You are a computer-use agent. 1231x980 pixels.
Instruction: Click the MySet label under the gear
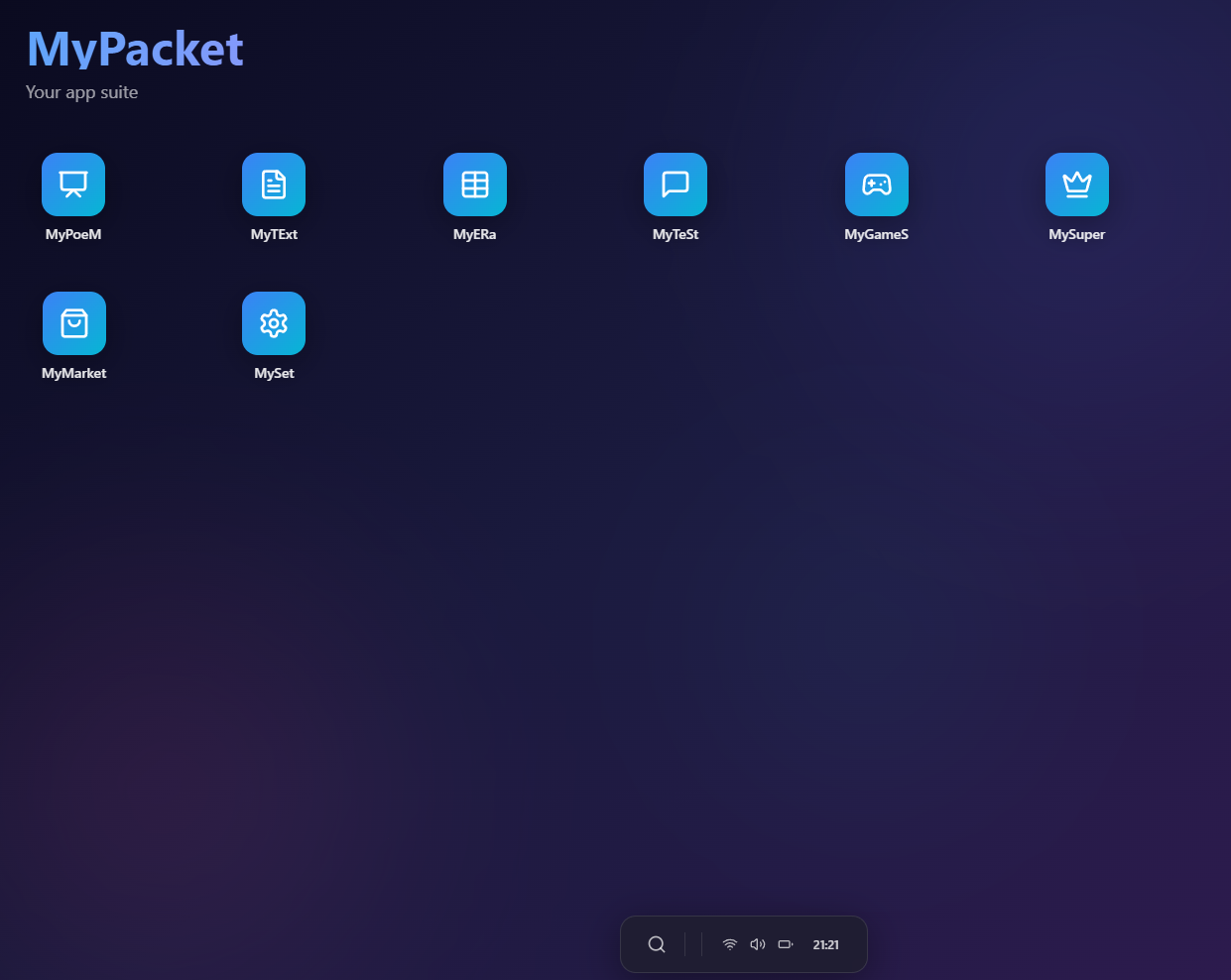[x=274, y=374]
